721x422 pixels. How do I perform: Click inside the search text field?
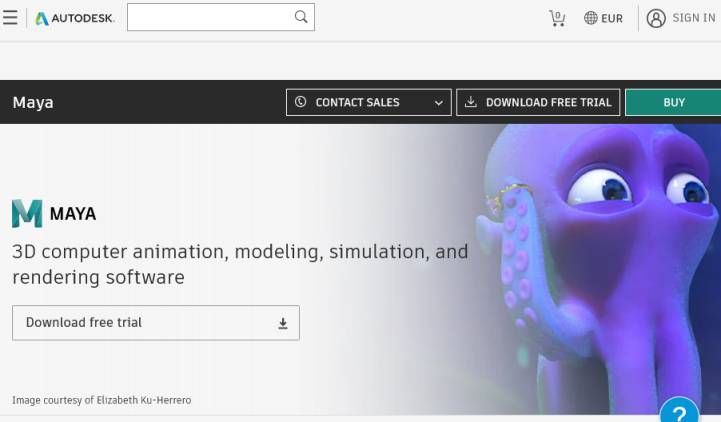click(210, 17)
